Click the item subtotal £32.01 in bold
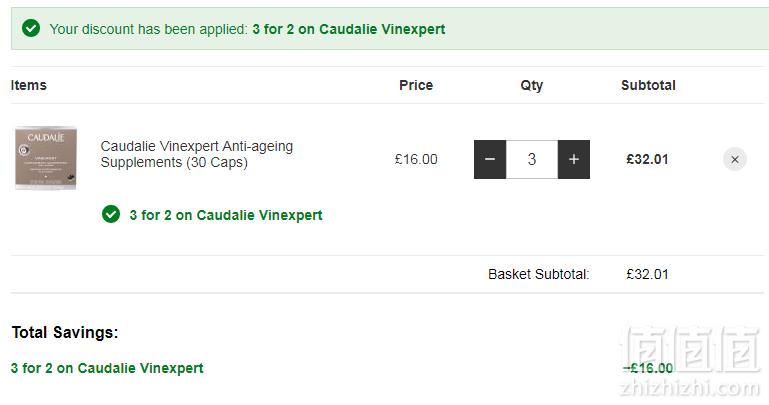769x405 pixels. [647, 159]
